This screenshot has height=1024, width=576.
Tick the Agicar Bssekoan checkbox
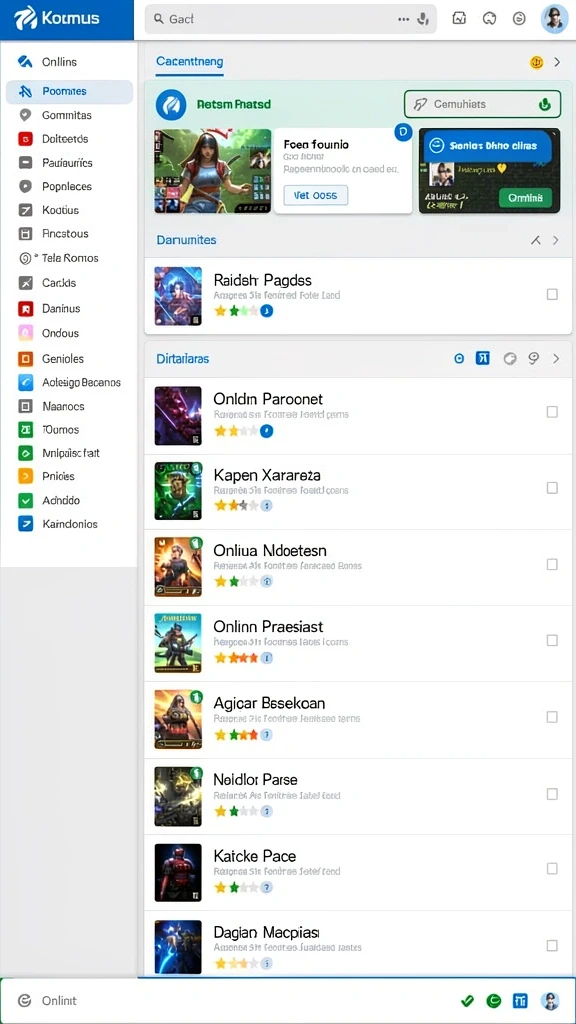pos(552,717)
